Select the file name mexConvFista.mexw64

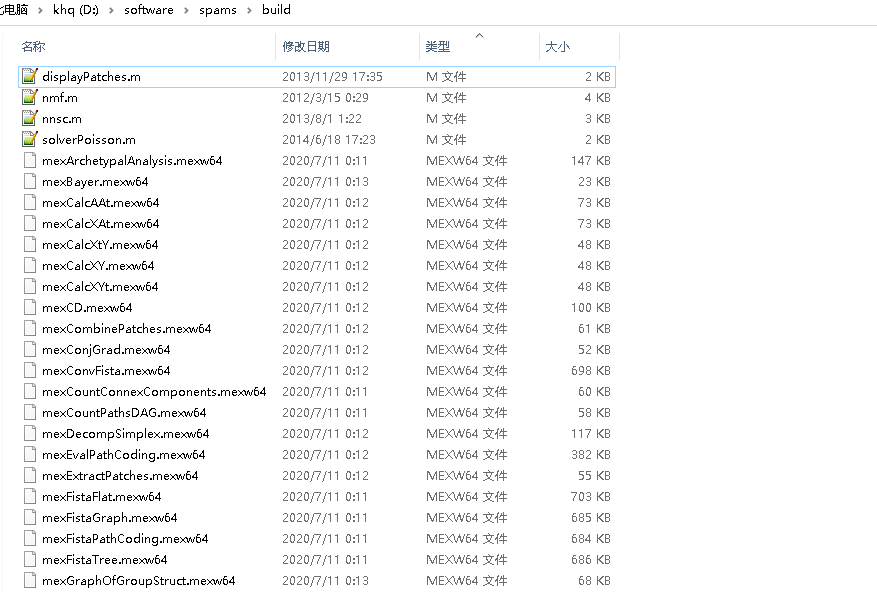(106, 370)
